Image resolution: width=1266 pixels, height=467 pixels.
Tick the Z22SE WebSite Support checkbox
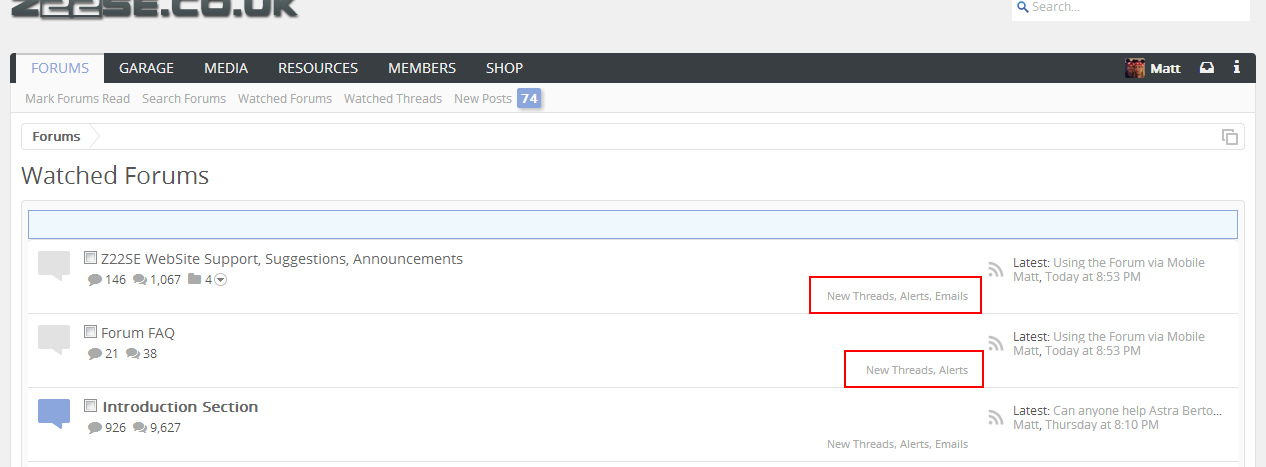click(90, 258)
